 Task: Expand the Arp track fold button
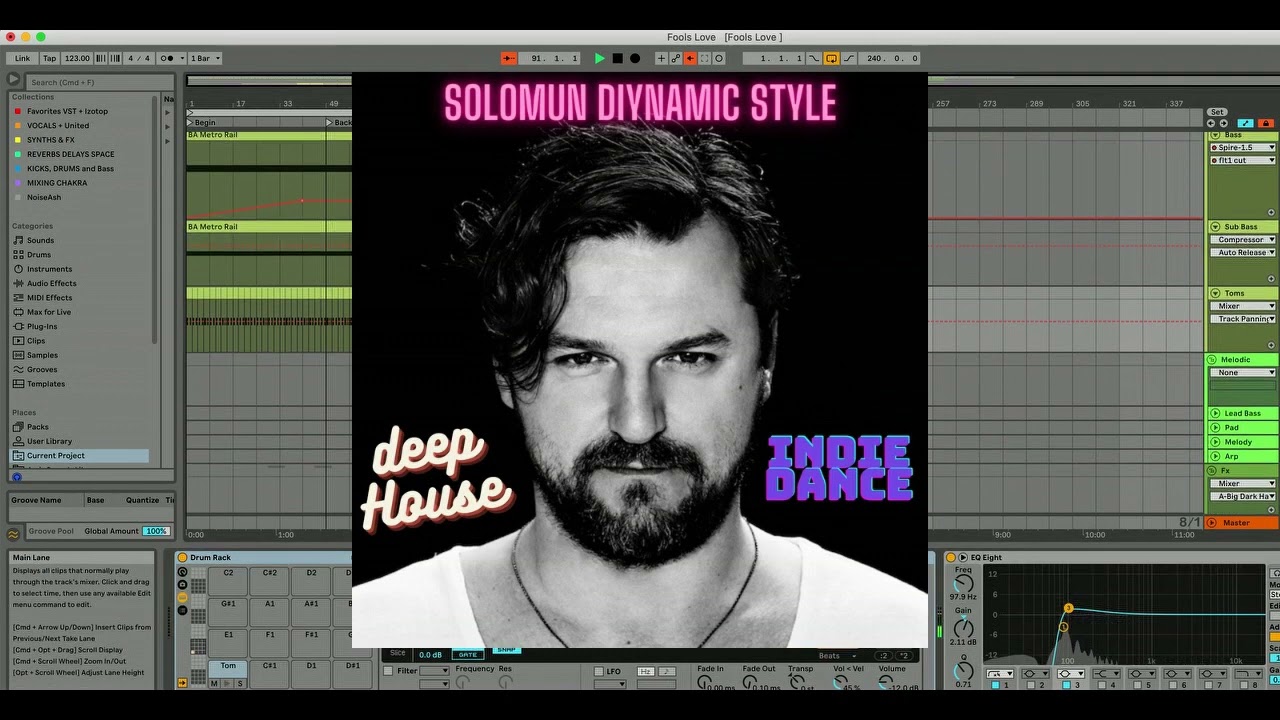[1215, 456]
